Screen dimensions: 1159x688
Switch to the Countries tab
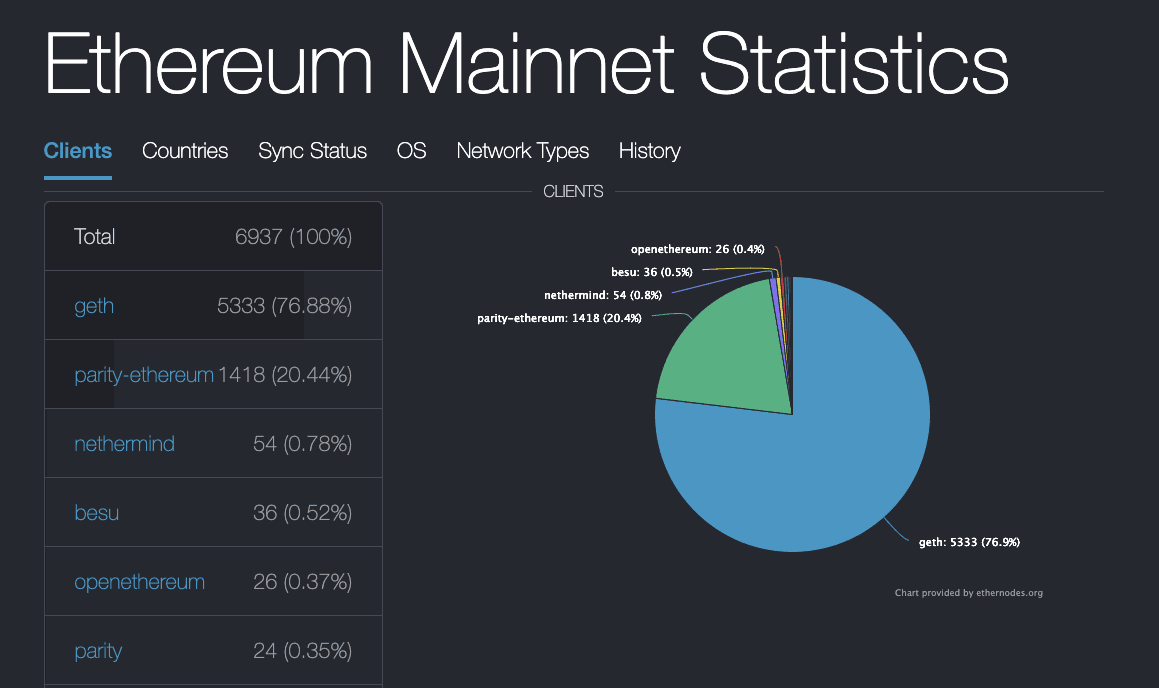pyautogui.click(x=184, y=150)
